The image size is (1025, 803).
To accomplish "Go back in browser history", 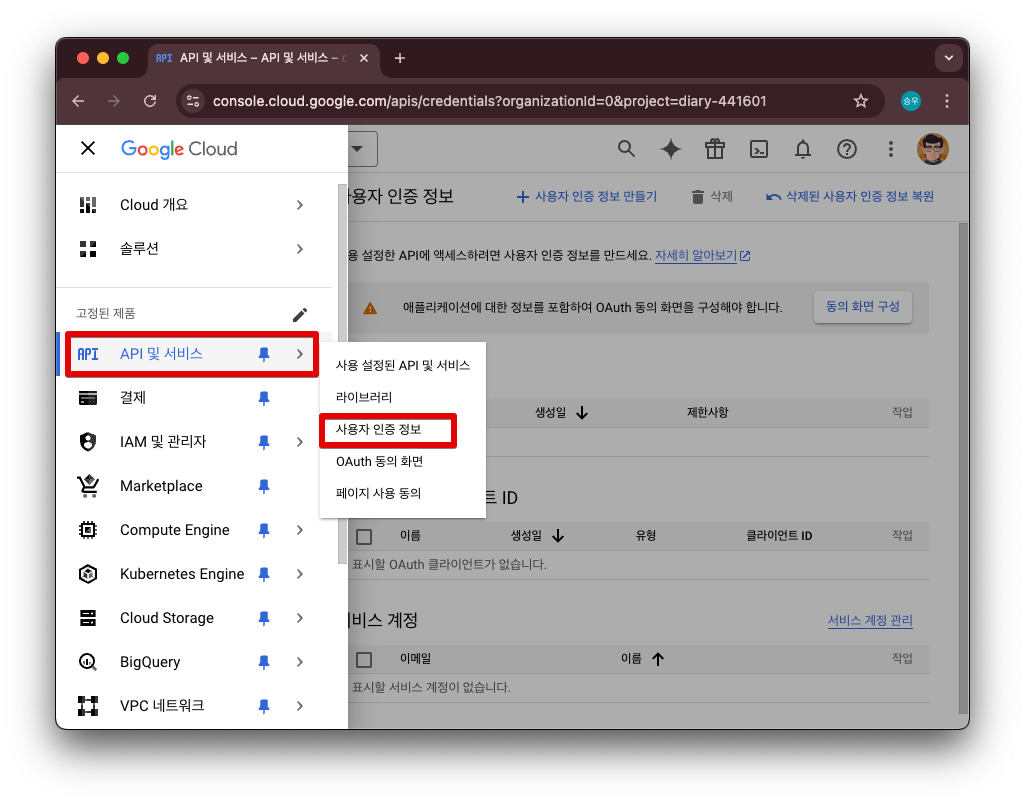I will tap(78, 101).
